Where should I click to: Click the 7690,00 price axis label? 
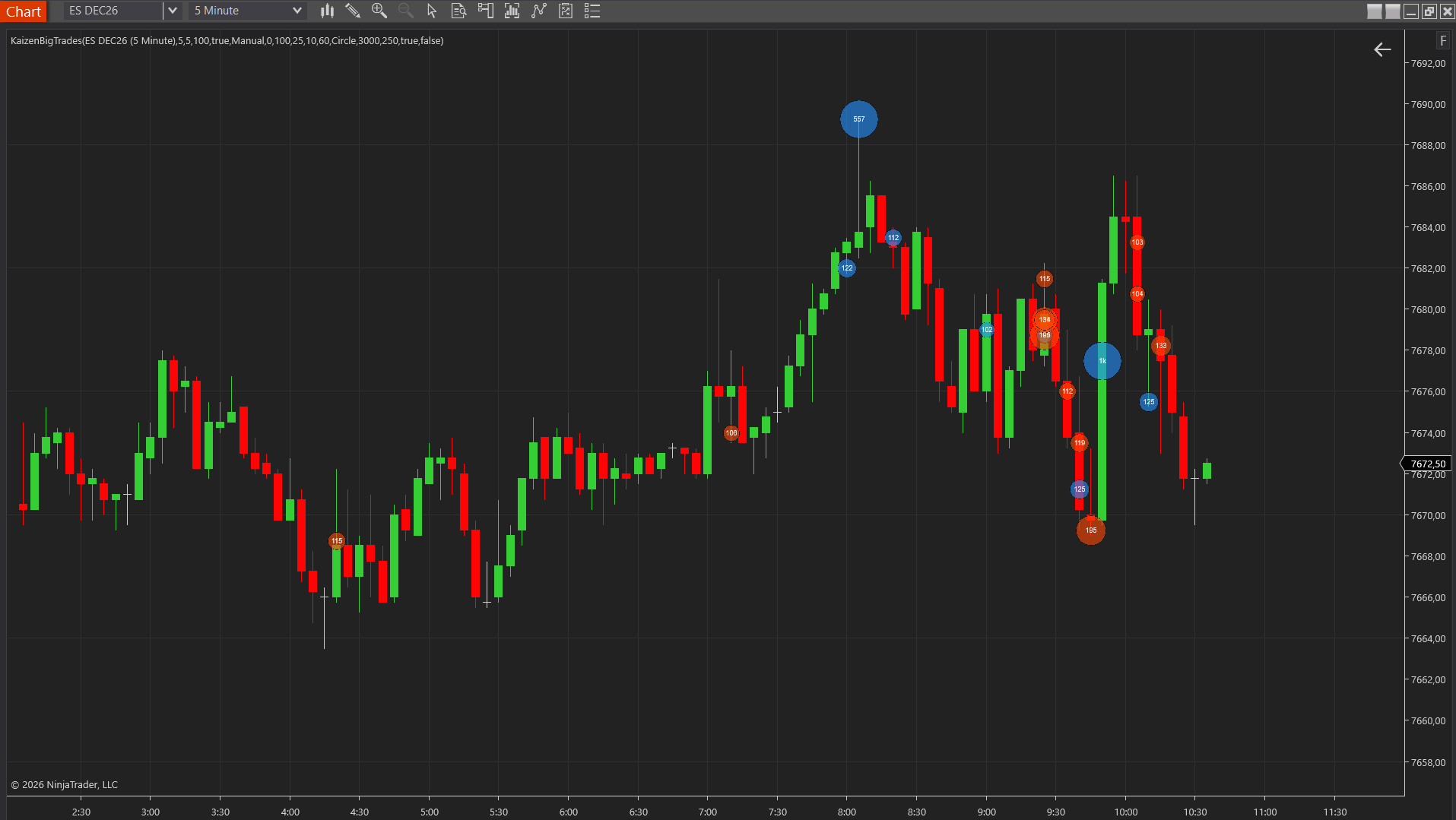pos(1429,105)
